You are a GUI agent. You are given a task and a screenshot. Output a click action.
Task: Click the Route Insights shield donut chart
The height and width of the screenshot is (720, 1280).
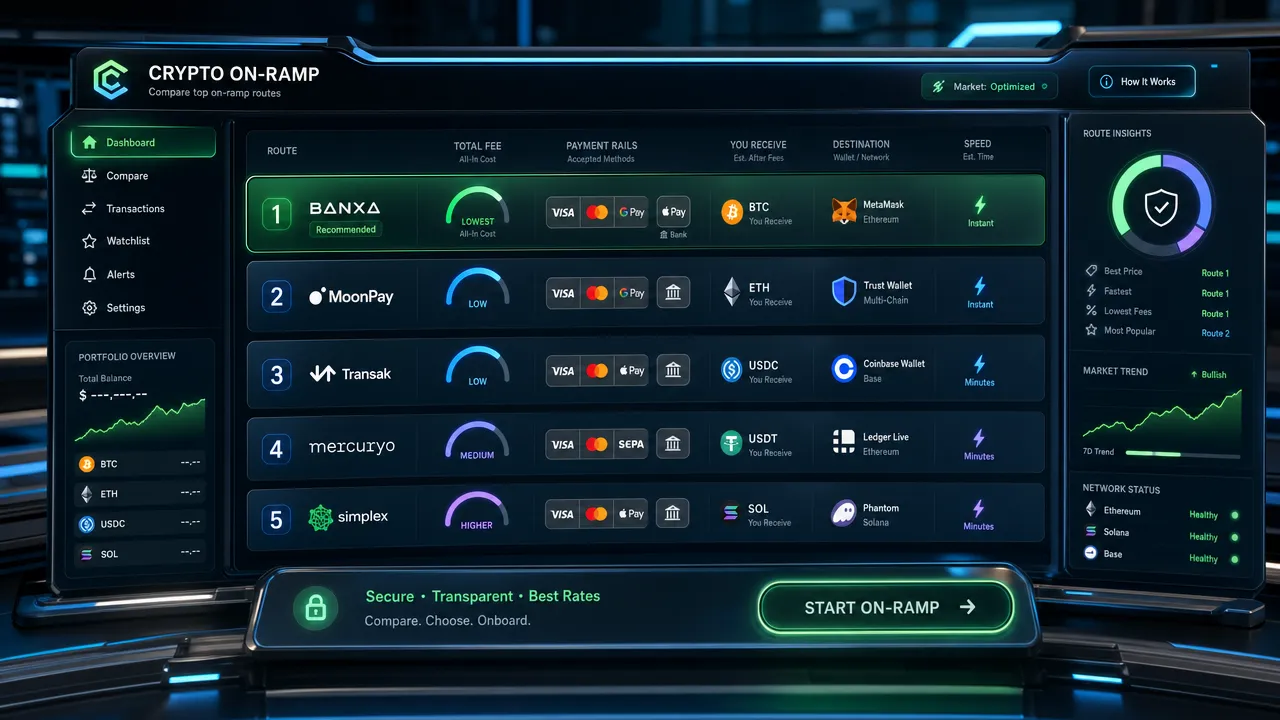coord(1160,206)
